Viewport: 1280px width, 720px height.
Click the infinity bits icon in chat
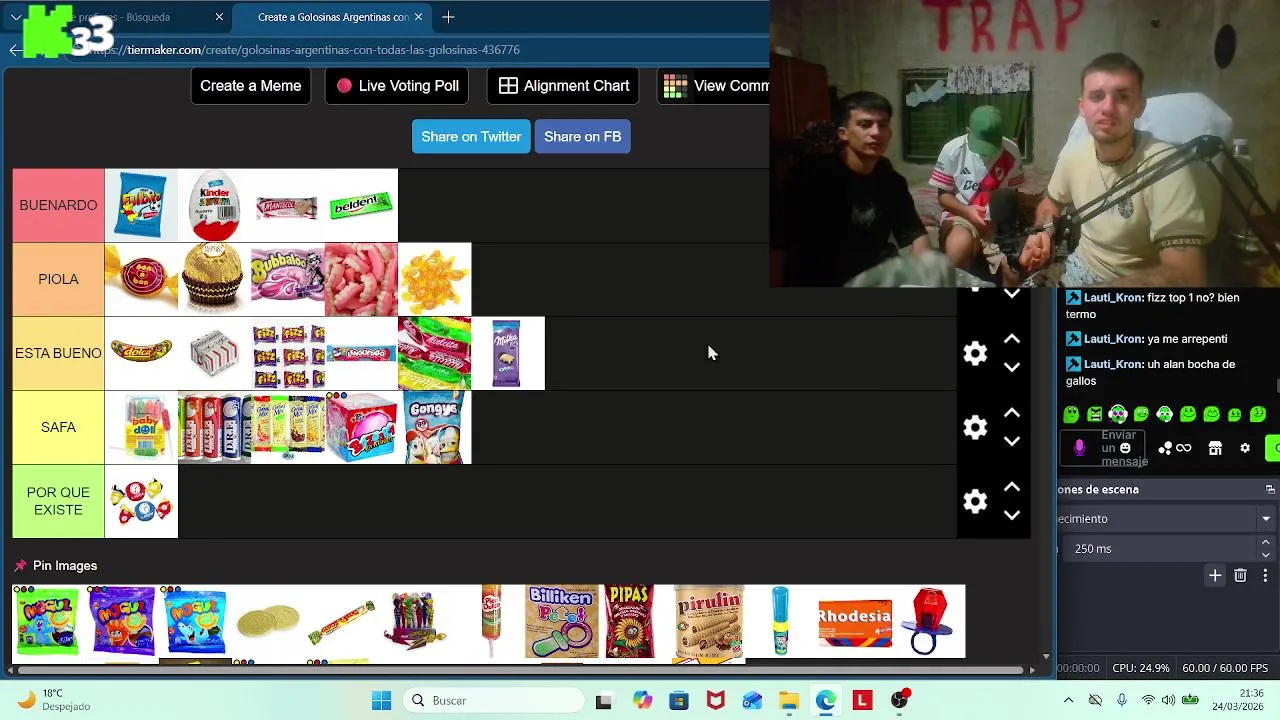(x=1183, y=448)
